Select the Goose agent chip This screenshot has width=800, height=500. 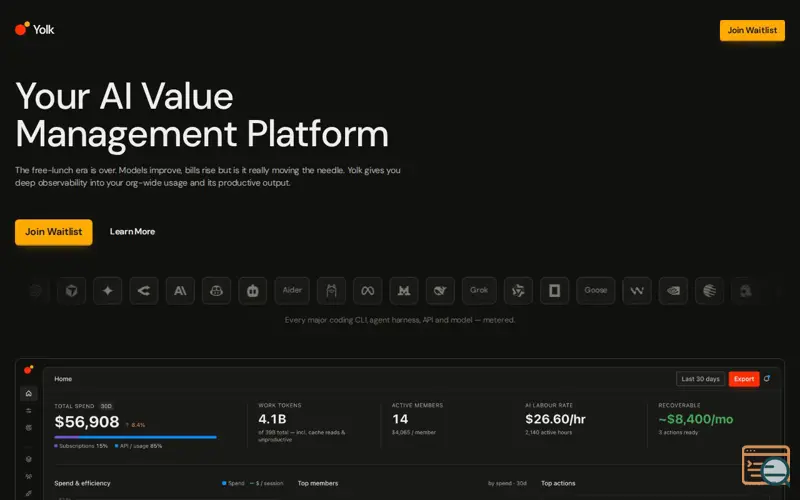pos(595,290)
